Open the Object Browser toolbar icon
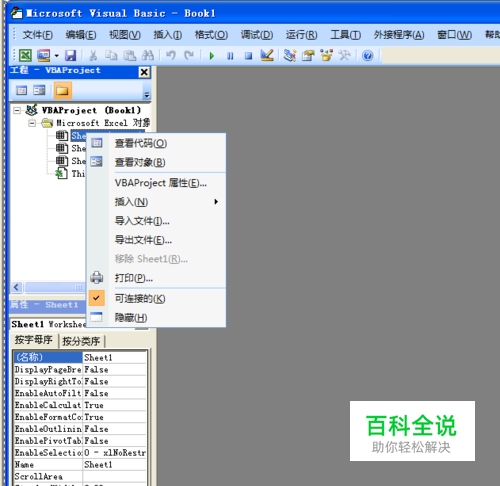The image size is (500, 486). [326, 55]
